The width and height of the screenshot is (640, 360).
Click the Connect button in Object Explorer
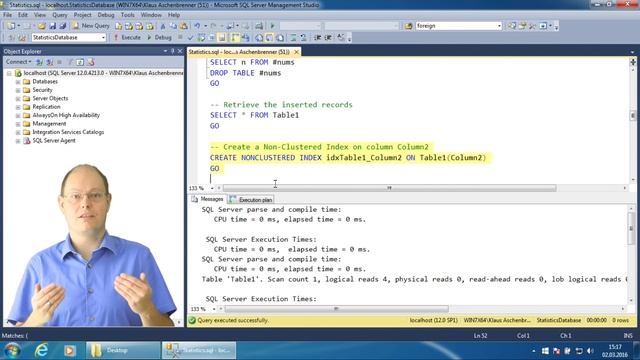point(18,62)
